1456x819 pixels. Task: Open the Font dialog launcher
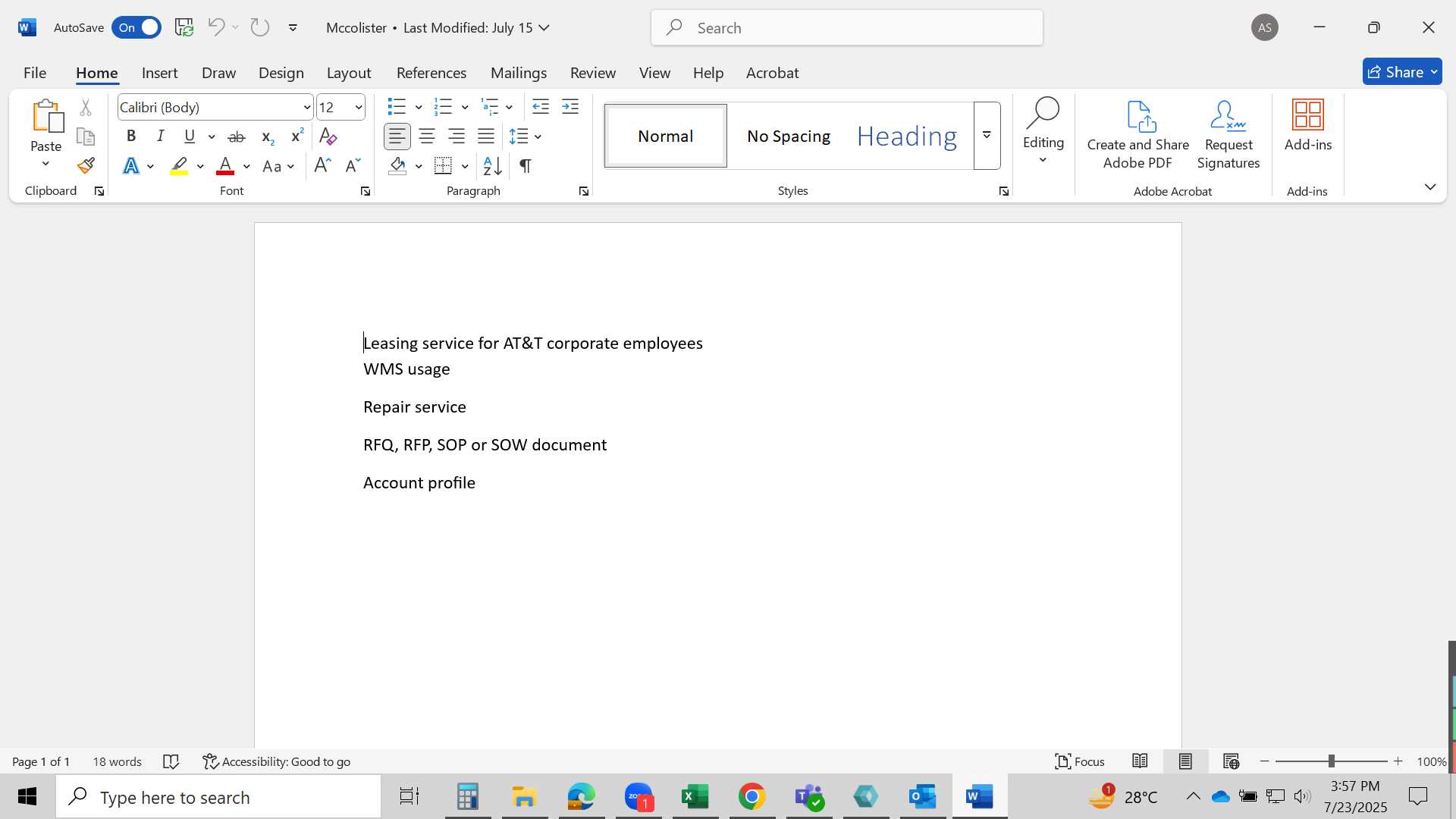[x=366, y=192]
